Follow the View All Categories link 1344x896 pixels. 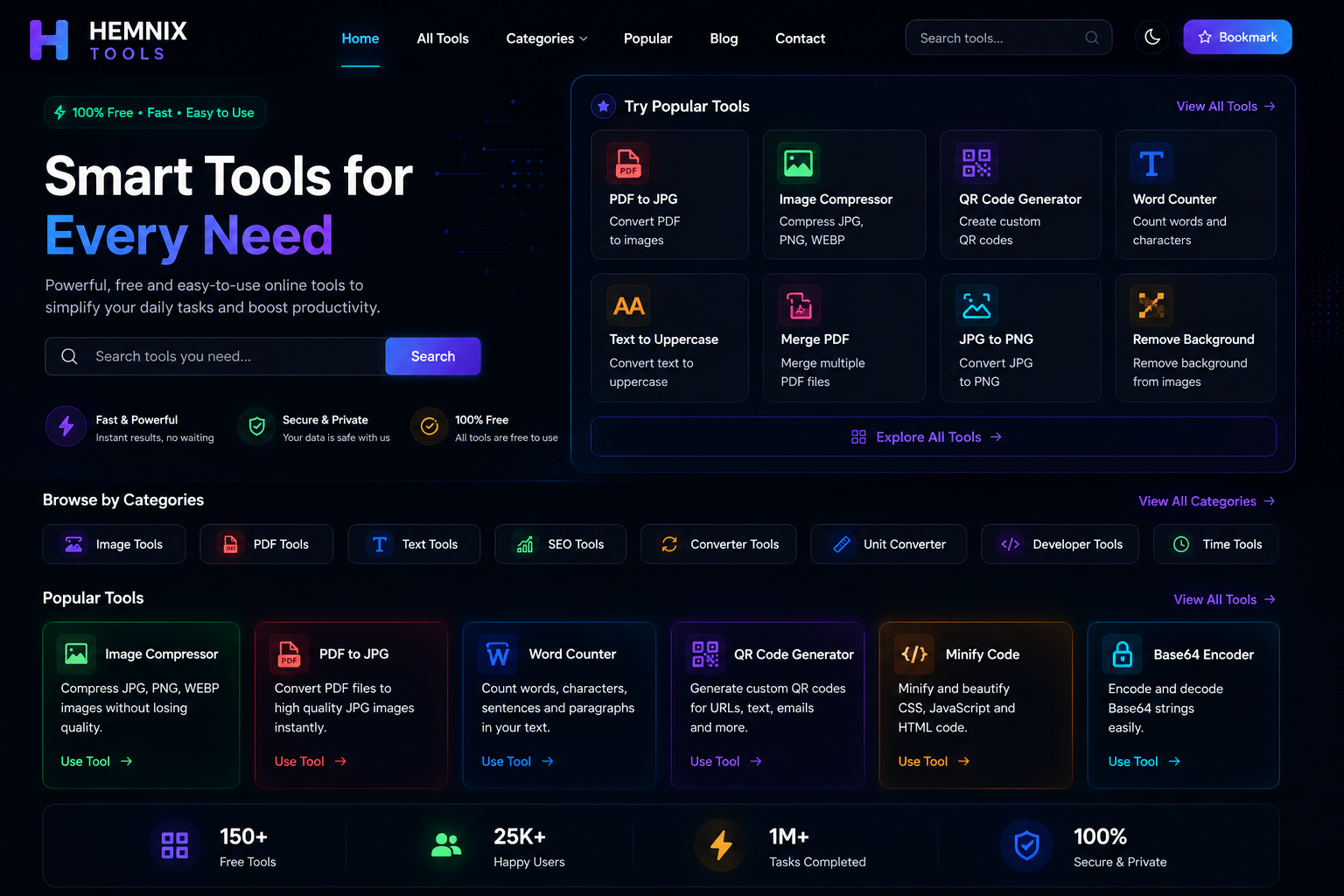(x=1207, y=501)
